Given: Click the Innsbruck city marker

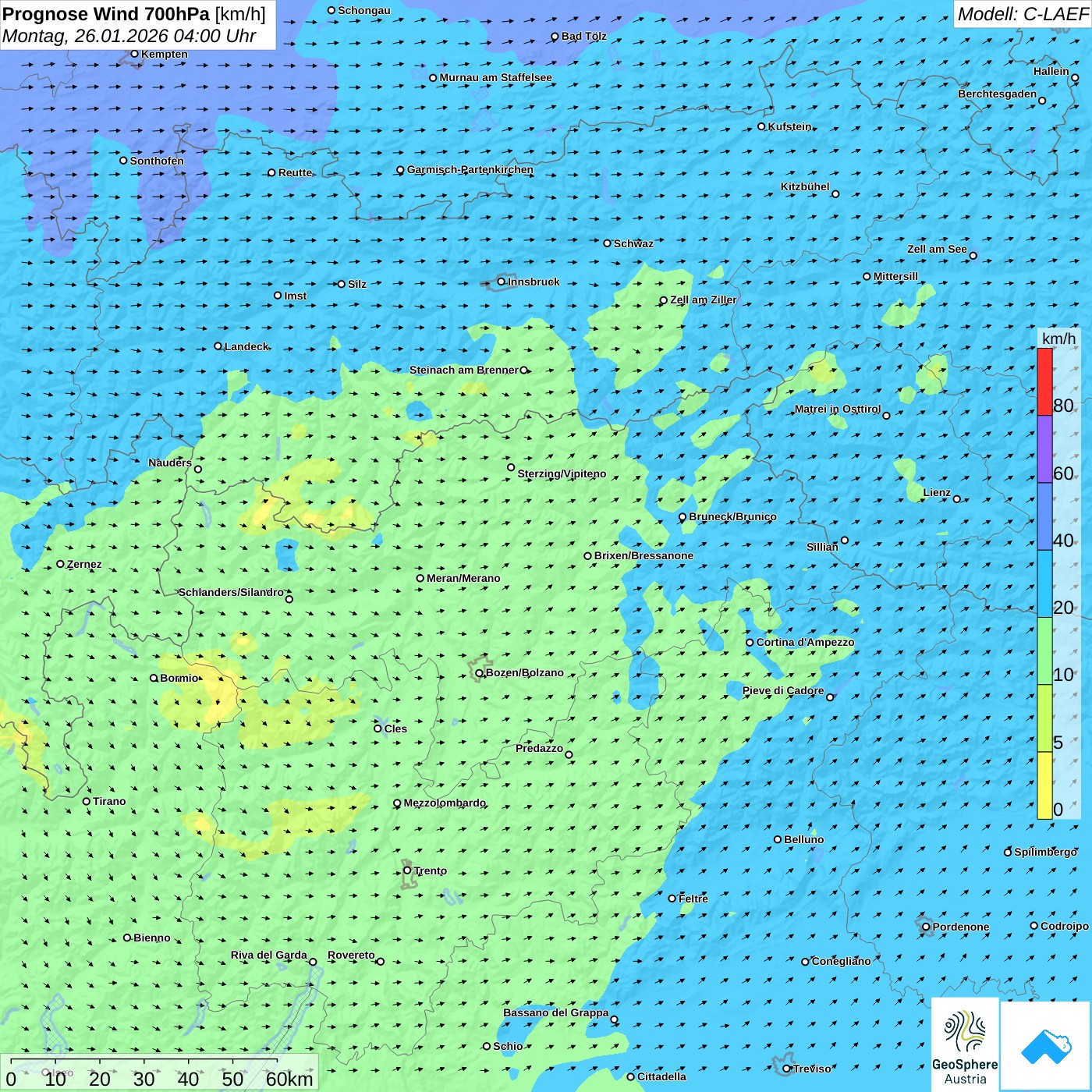Looking at the screenshot, I should coord(502,282).
